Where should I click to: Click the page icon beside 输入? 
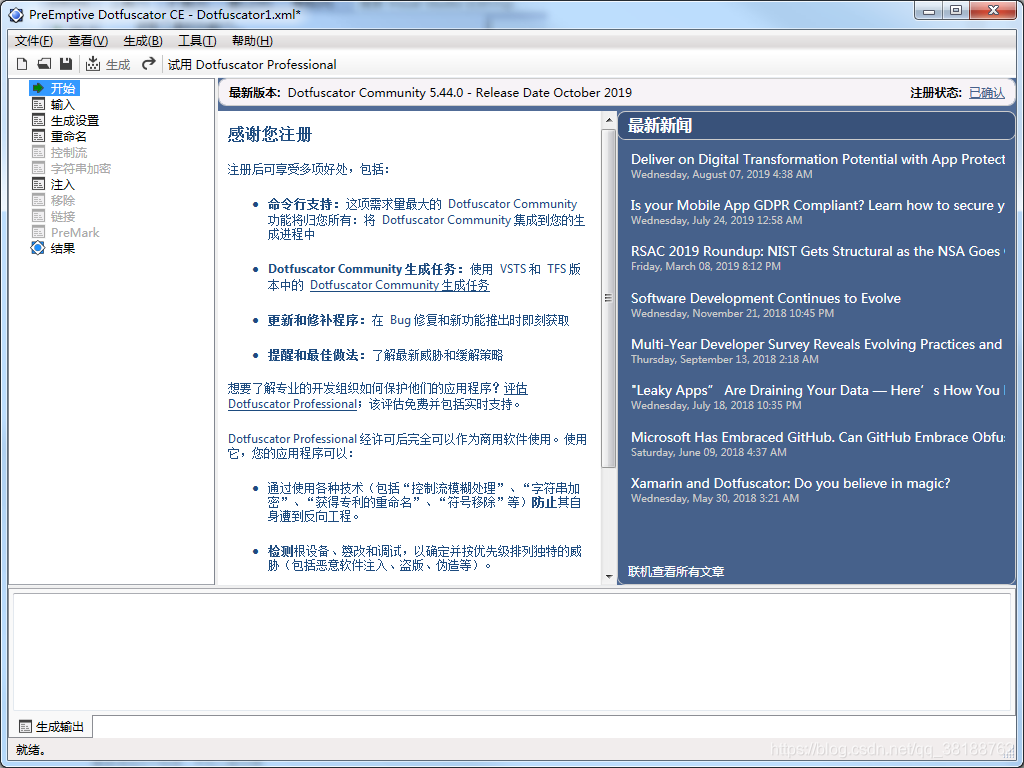[39, 104]
